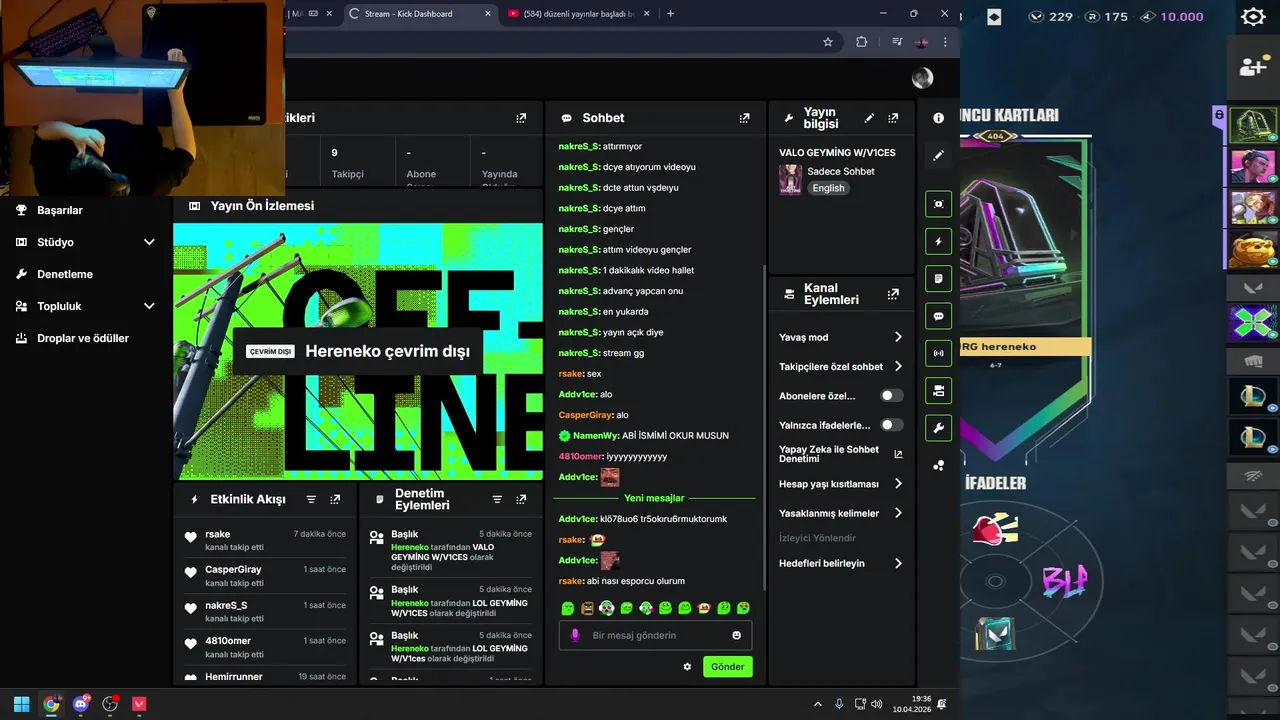This screenshot has height=720, width=1280.
Task: Click username NamenWy in chat
Action: coord(595,436)
